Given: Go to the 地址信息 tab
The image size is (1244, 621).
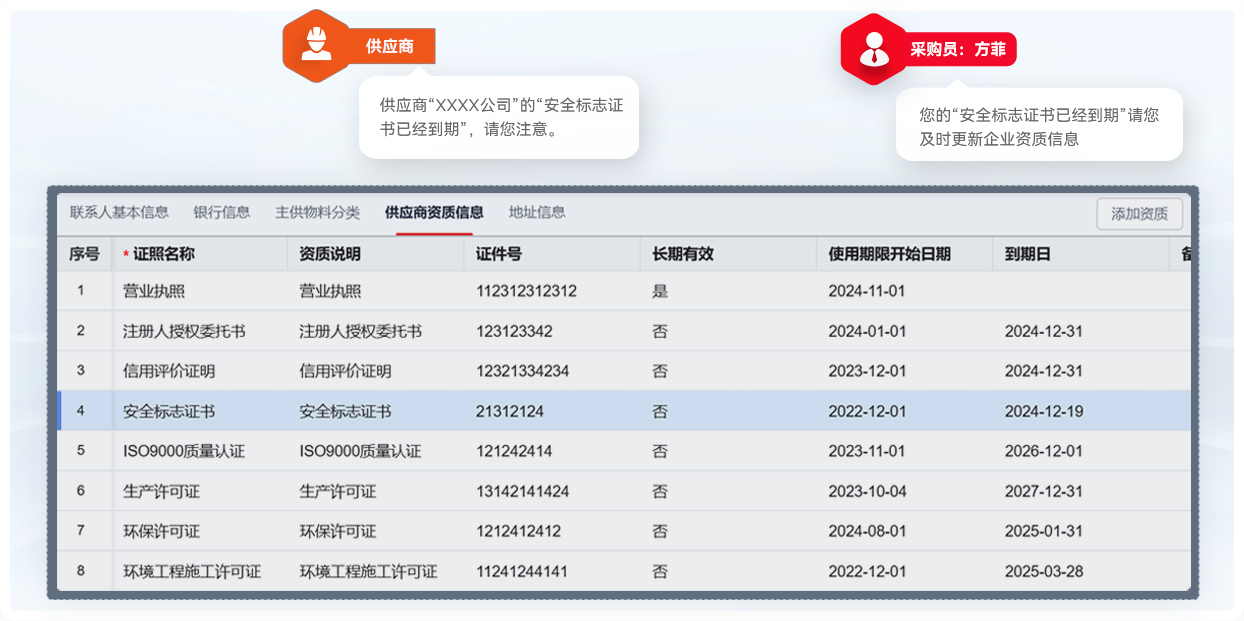Looking at the screenshot, I should point(537,212).
